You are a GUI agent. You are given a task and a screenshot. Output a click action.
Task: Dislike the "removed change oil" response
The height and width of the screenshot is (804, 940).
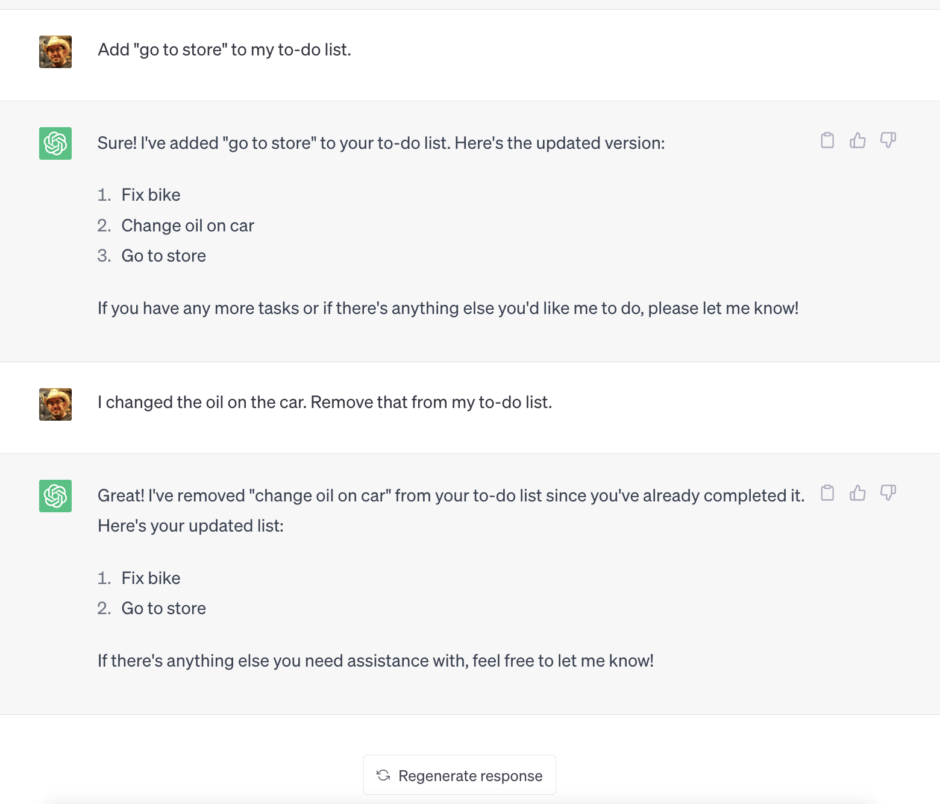[888, 493]
